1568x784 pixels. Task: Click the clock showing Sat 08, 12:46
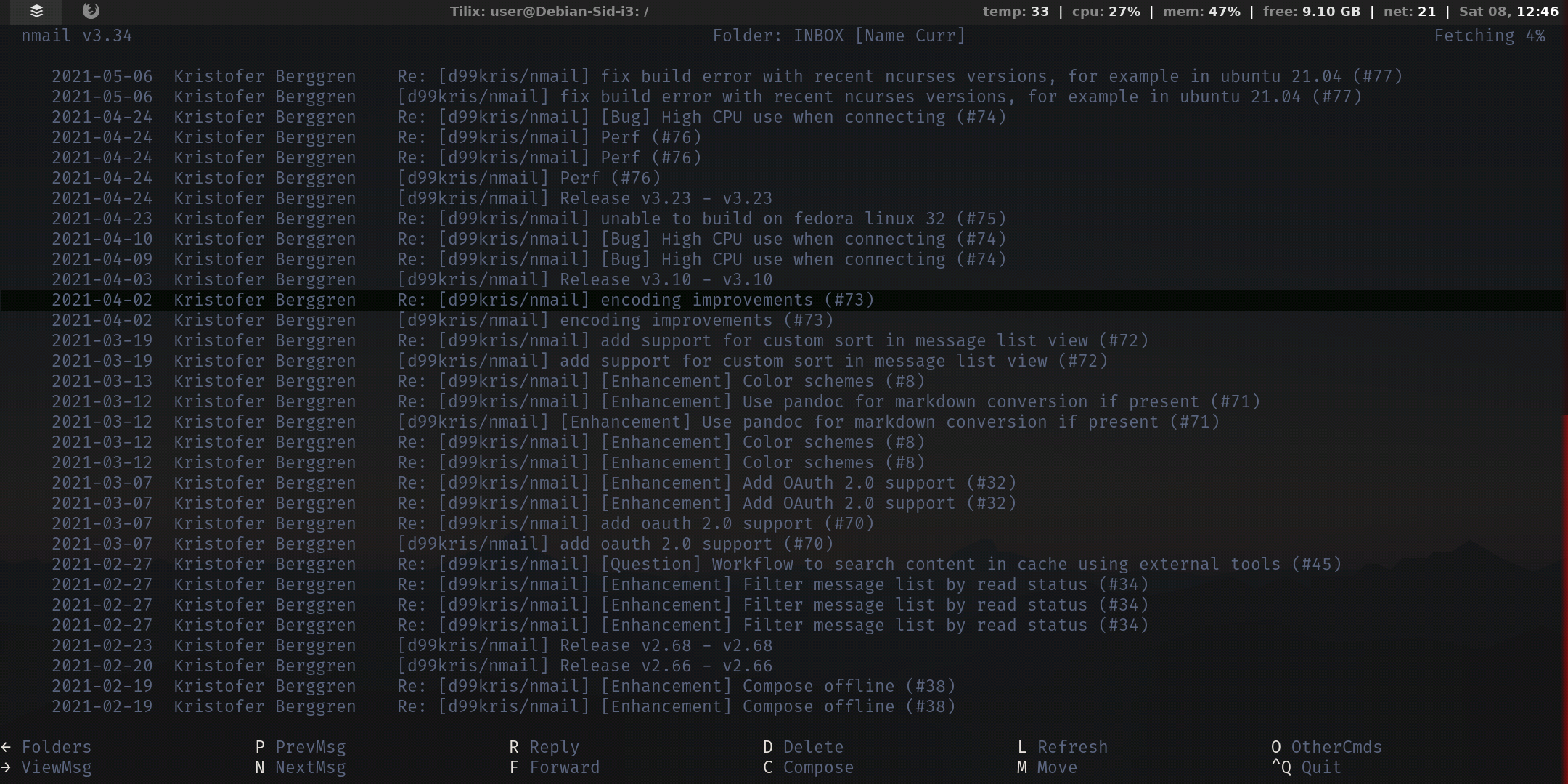click(1508, 11)
